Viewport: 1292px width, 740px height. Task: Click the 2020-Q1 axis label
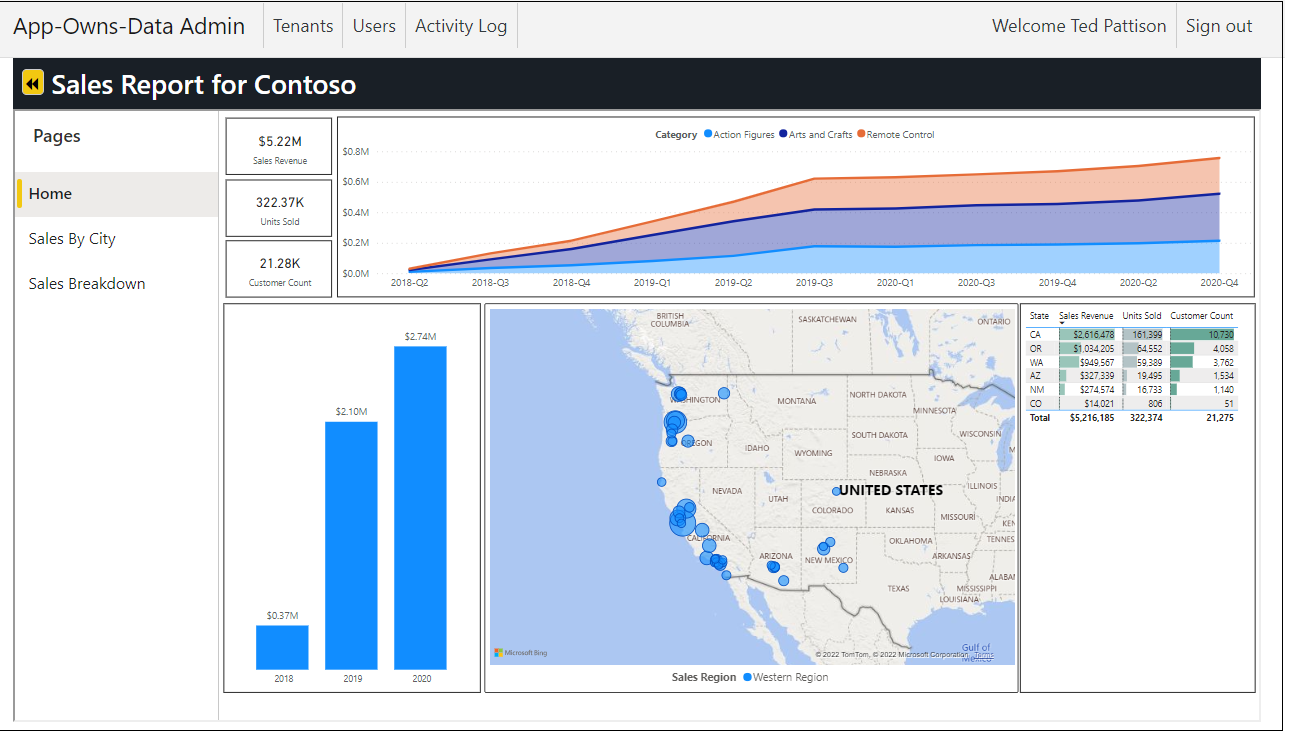(x=895, y=283)
